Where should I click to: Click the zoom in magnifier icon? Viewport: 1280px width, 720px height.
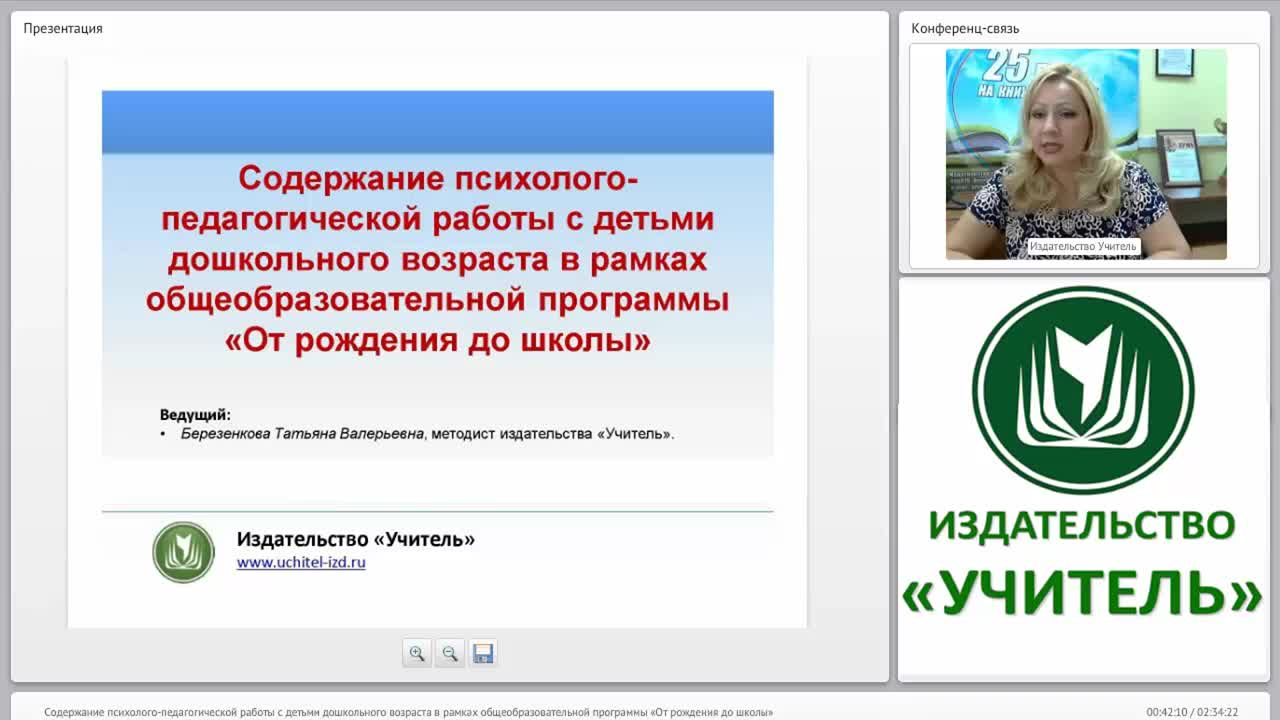[417, 653]
